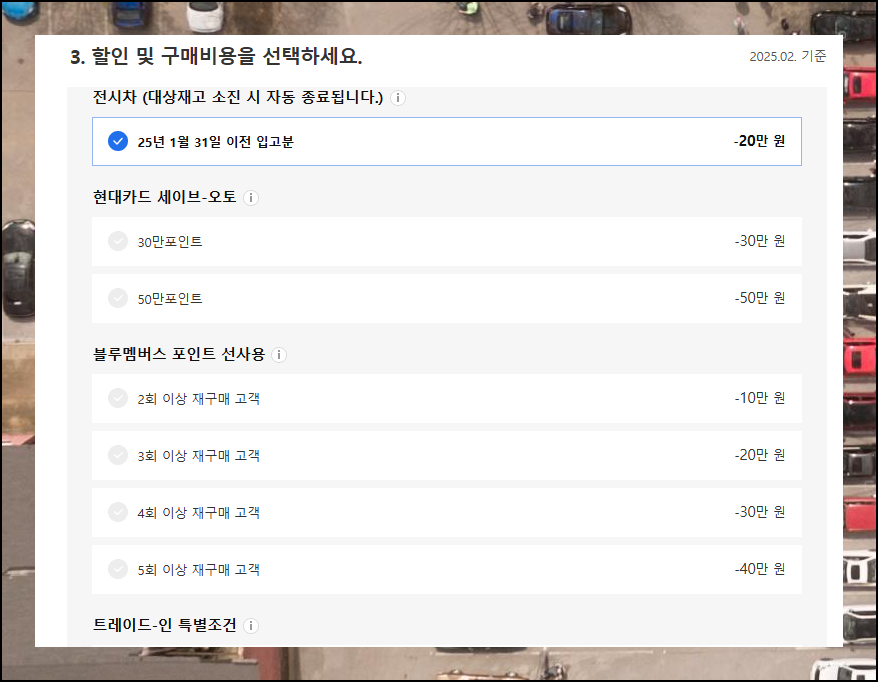Click the 트레이드-인 특별조건 section title
Screen dimensions: 878x682
coord(165,625)
